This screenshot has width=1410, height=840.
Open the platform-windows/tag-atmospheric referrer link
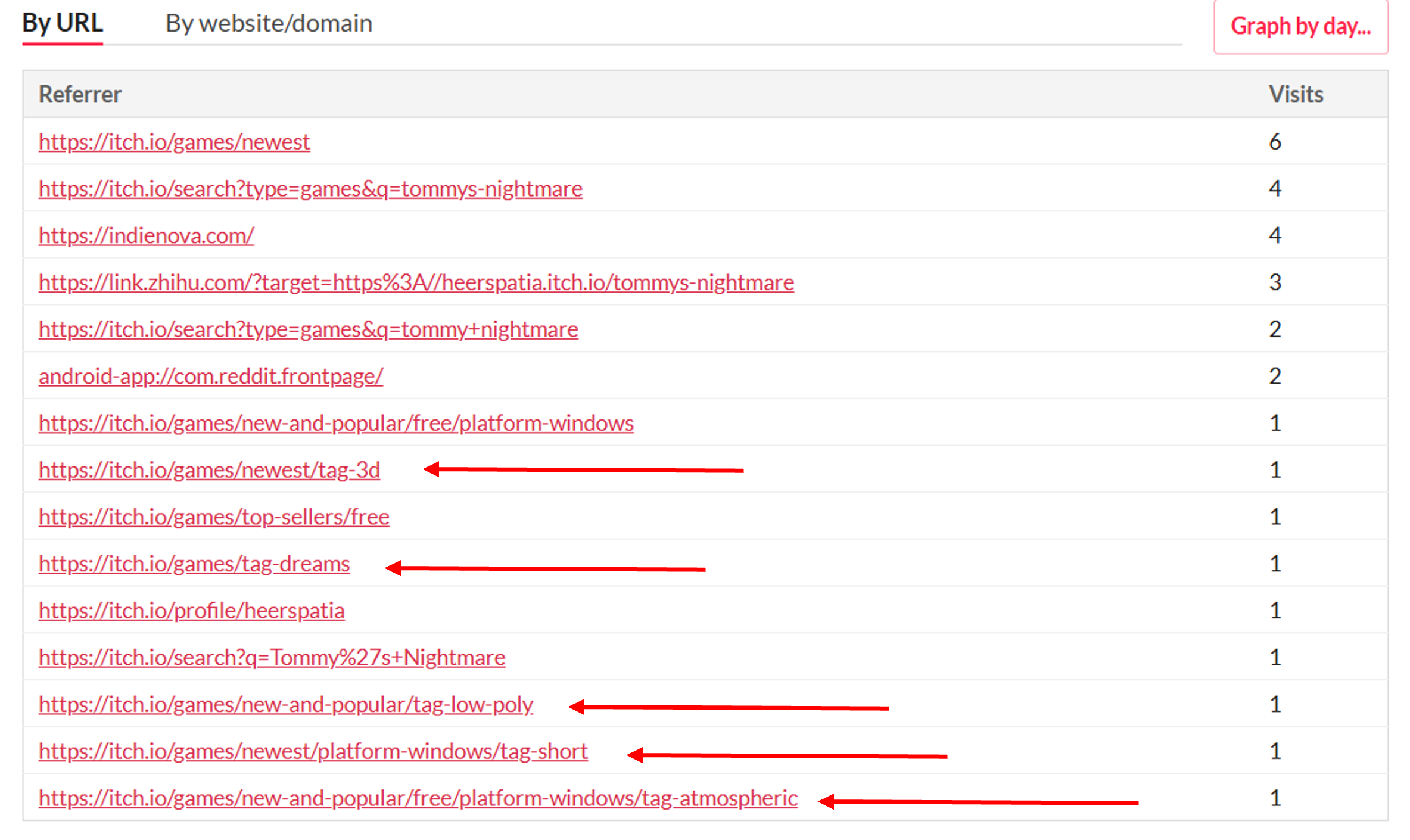point(418,798)
